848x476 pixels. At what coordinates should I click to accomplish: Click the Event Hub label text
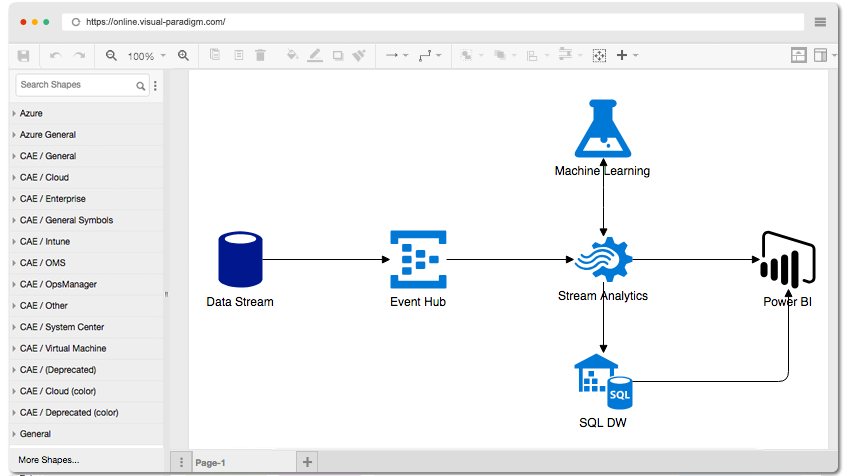click(x=418, y=302)
